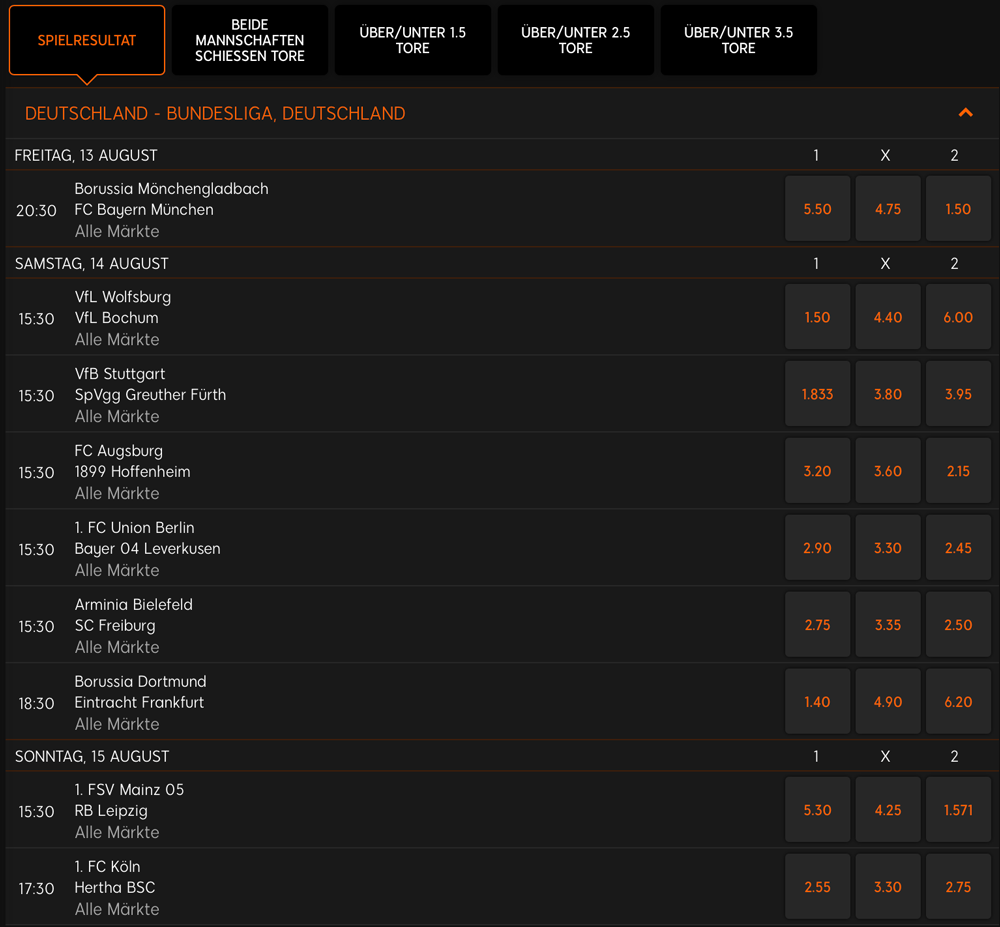Pick 3.30 draw Union Berlin vs Leverkusen
This screenshot has width=1000, height=927.
click(888, 548)
